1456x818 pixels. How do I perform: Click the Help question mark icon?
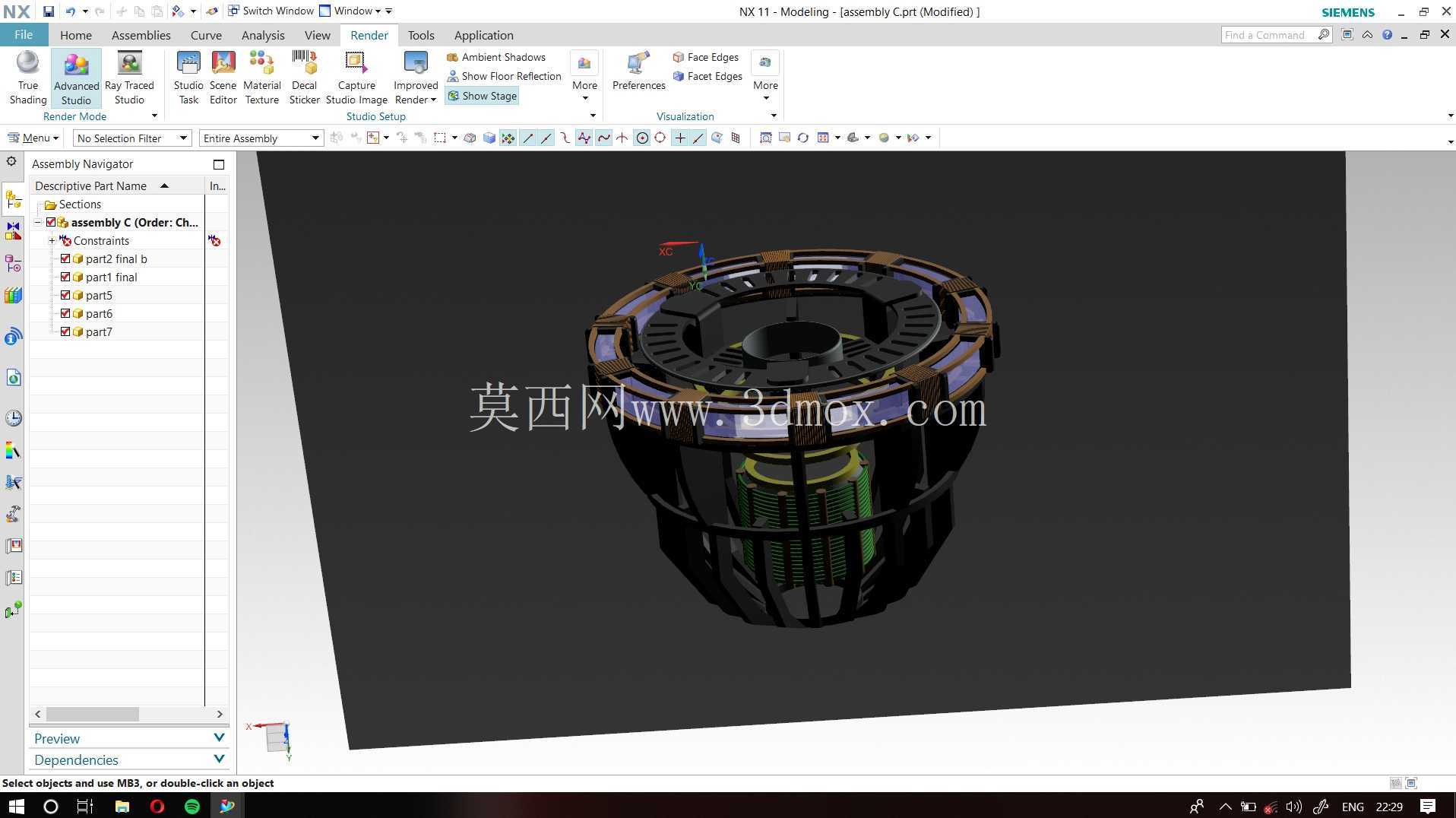pos(1387,35)
